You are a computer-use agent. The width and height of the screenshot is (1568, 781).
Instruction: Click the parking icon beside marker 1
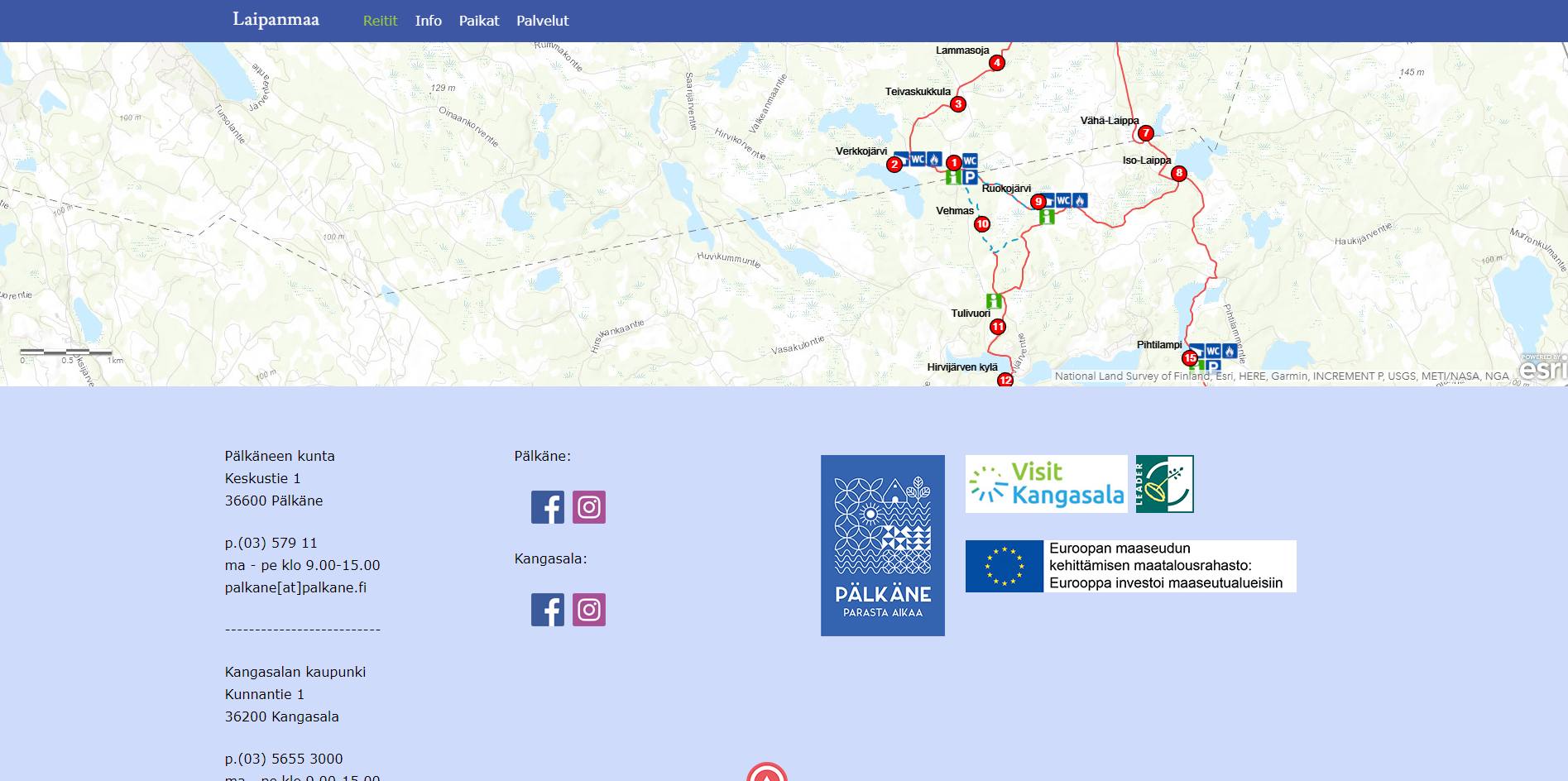pos(971,177)
